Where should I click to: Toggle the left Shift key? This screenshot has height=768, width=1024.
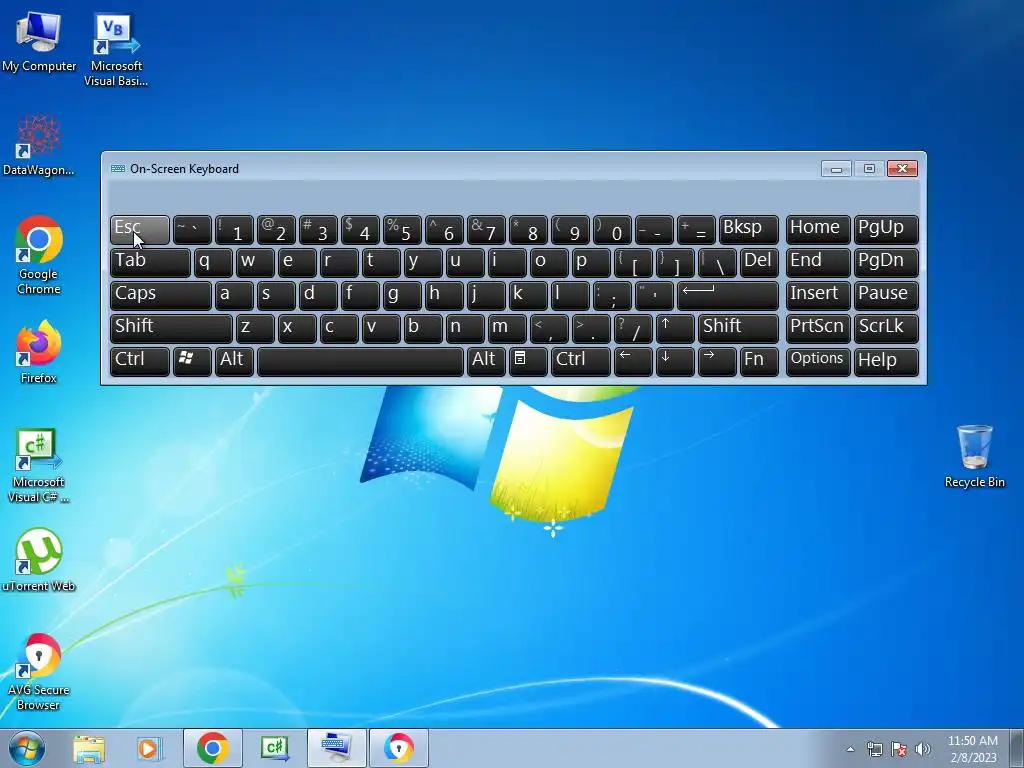(x=171, y=328)
